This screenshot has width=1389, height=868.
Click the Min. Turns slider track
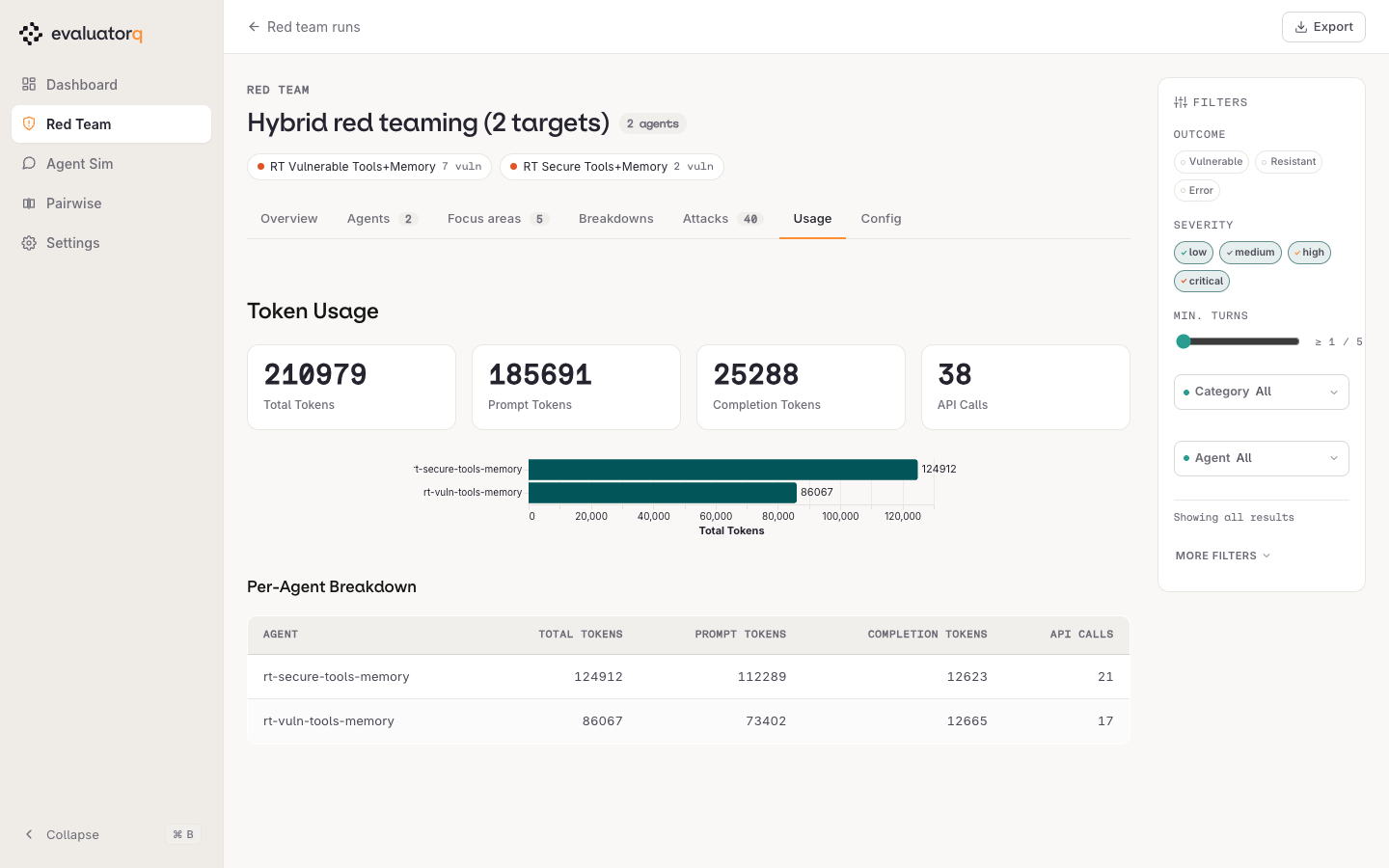click(1238, 341)
